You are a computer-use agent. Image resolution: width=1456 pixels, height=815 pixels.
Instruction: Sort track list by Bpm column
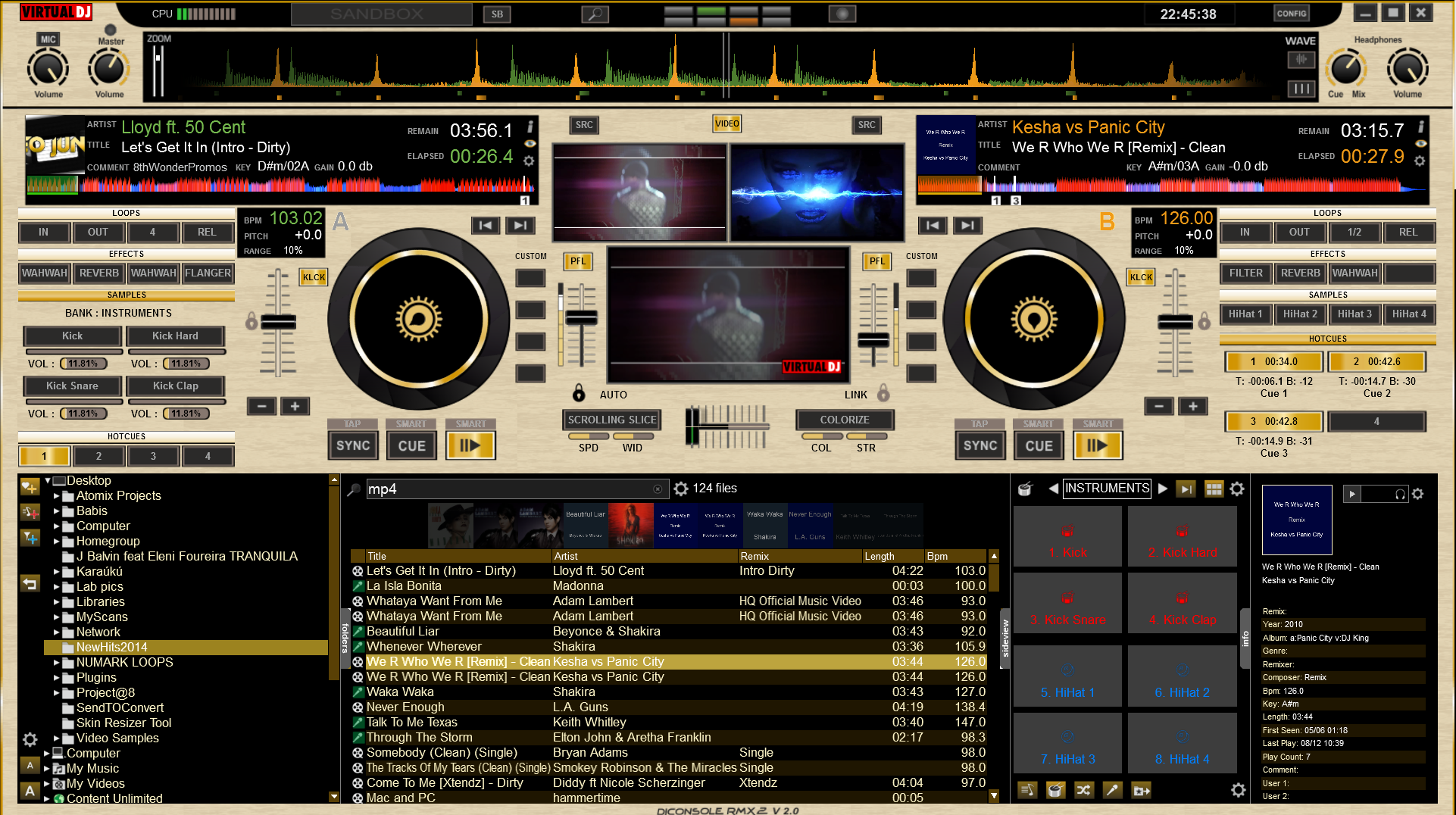938,556
